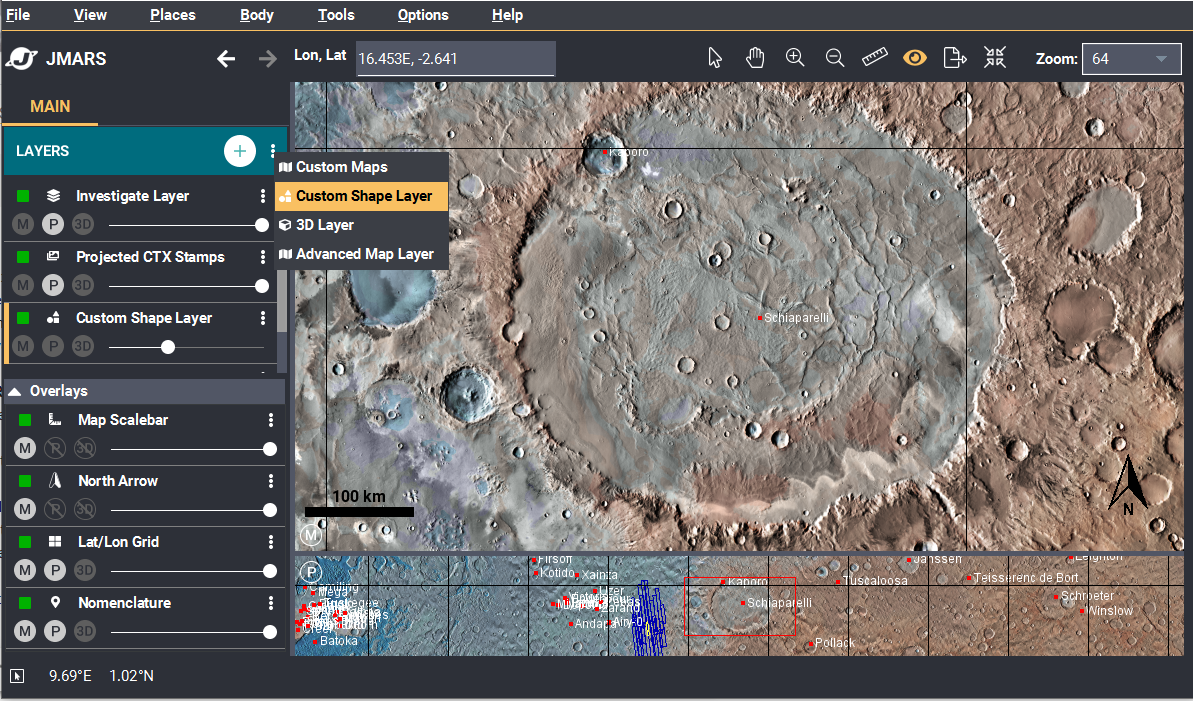Open the File menu

click(17, 14)
